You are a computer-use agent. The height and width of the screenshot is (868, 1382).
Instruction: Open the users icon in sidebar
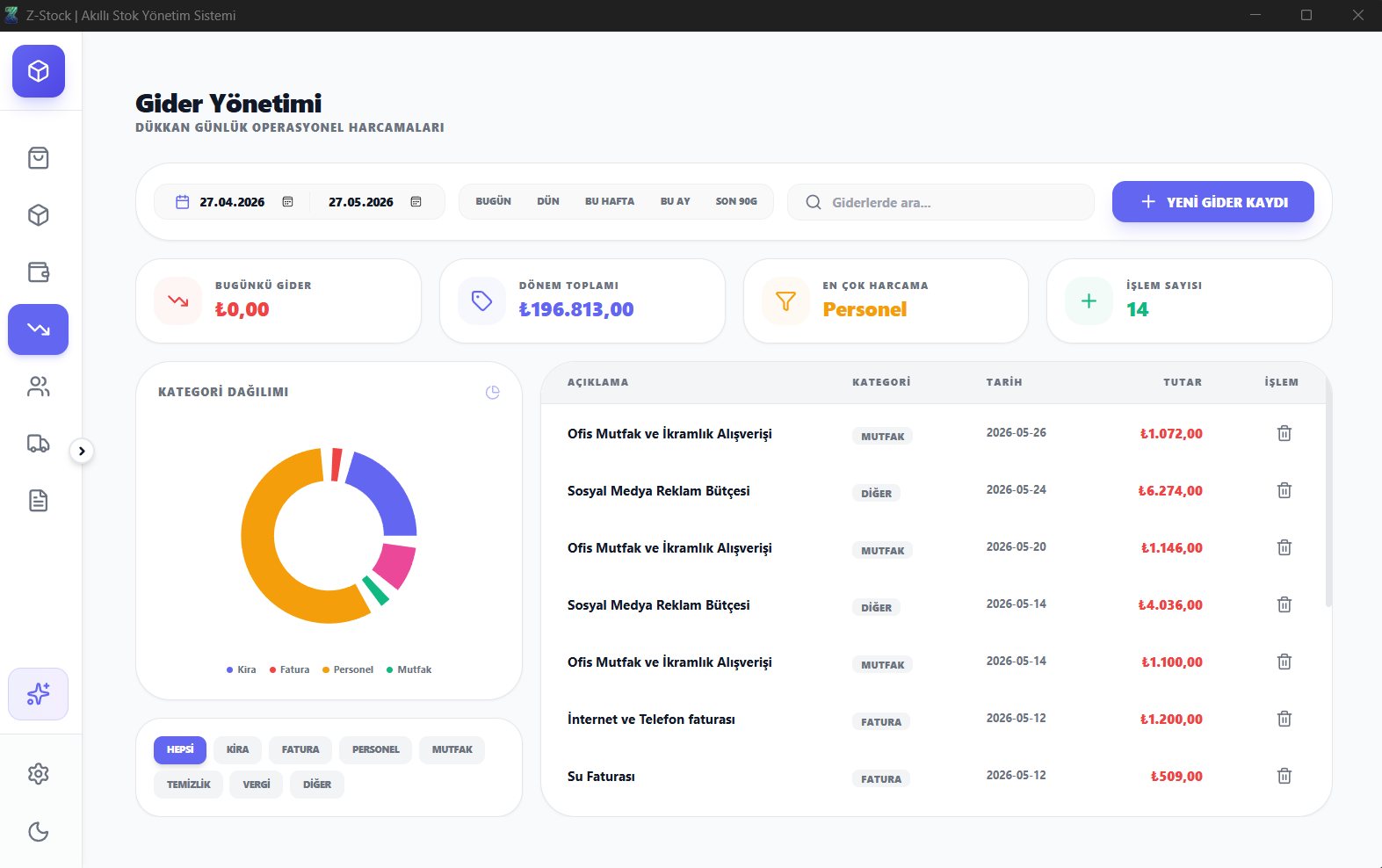[x=39, y=387]
